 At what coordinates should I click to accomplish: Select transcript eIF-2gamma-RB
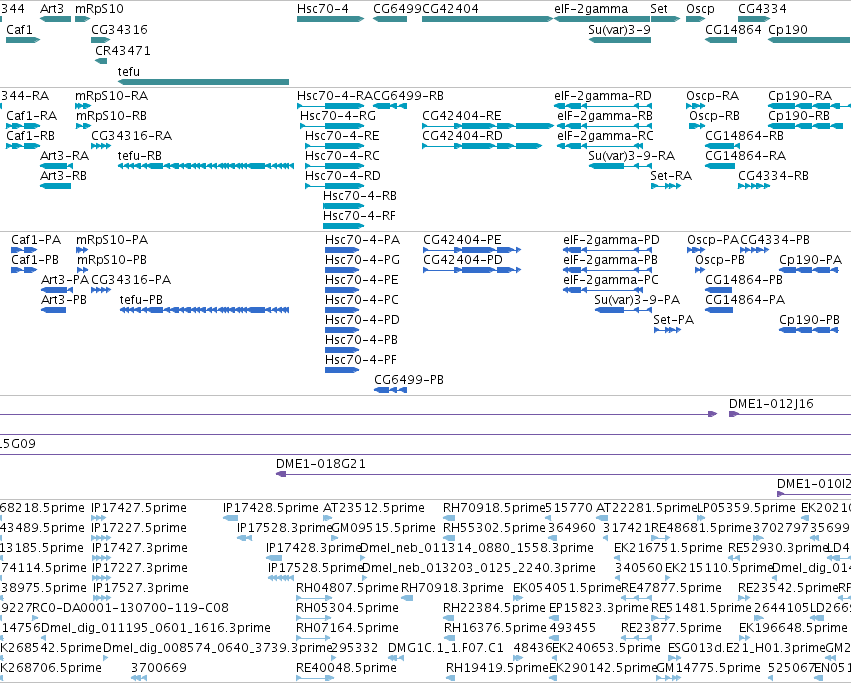click(603, 126)
